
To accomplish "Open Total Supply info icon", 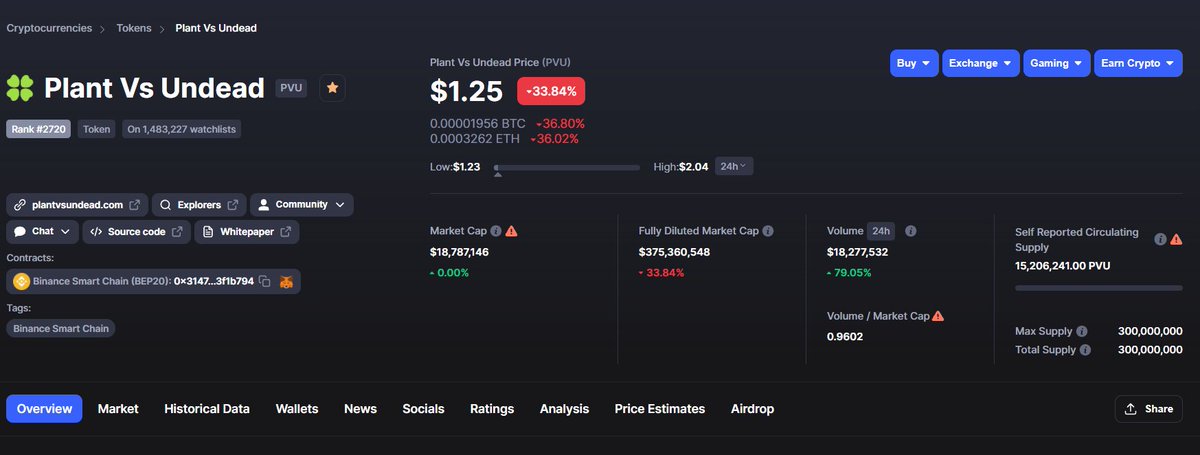I will pyautogui.click(x=1086, y=350).
